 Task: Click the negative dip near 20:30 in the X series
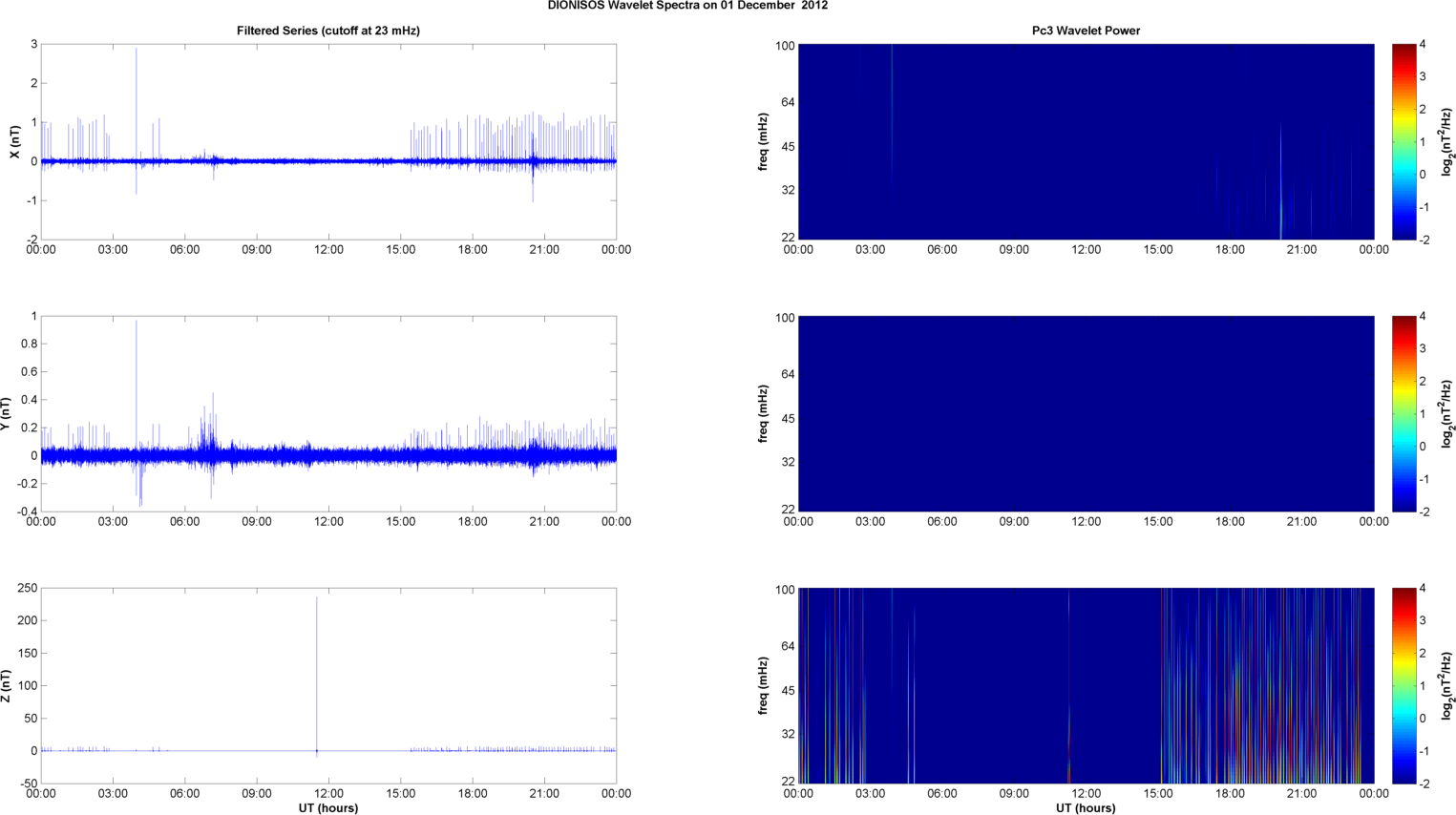pos(533,183)
